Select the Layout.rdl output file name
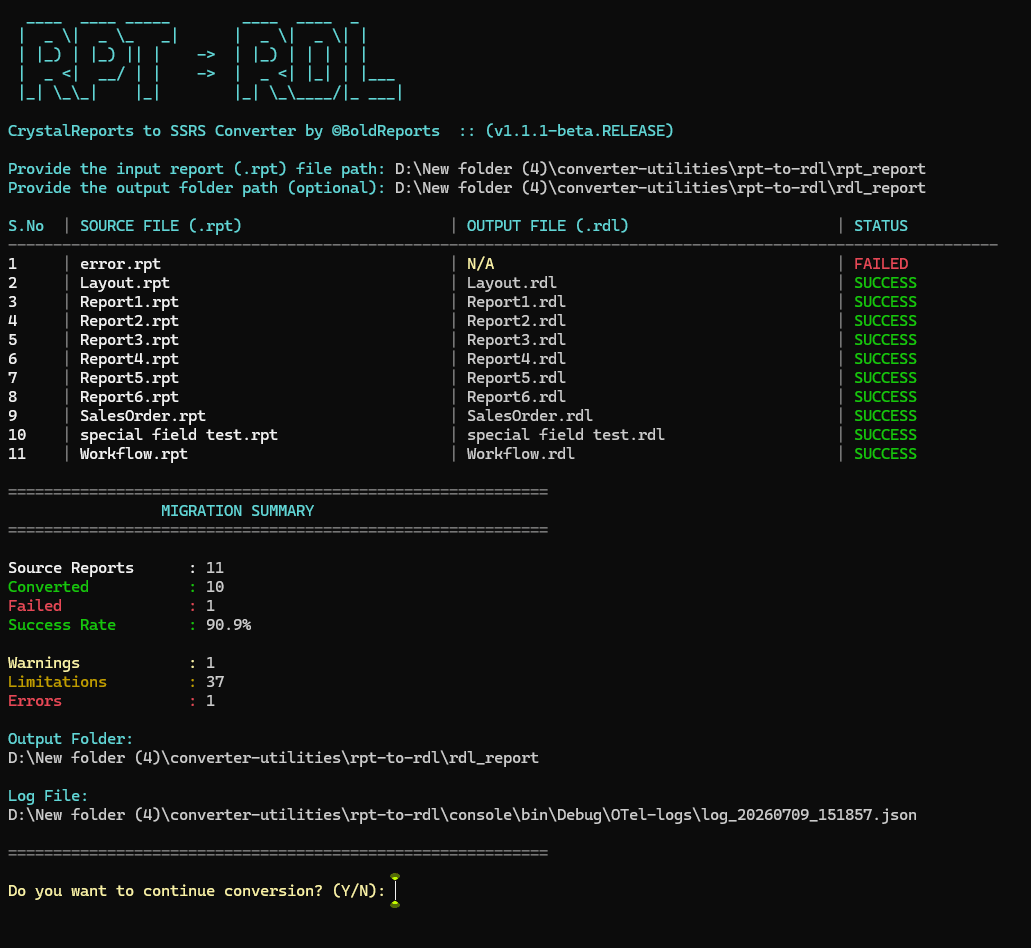This screenshot has width=1031, height=948. [x=512, y=283]
